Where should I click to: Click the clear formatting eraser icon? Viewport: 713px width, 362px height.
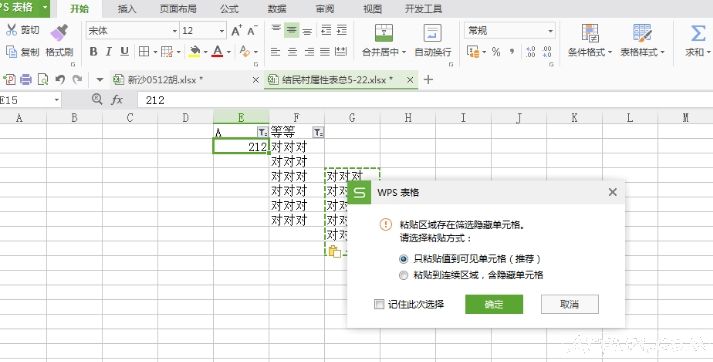(x=245, y=52)
